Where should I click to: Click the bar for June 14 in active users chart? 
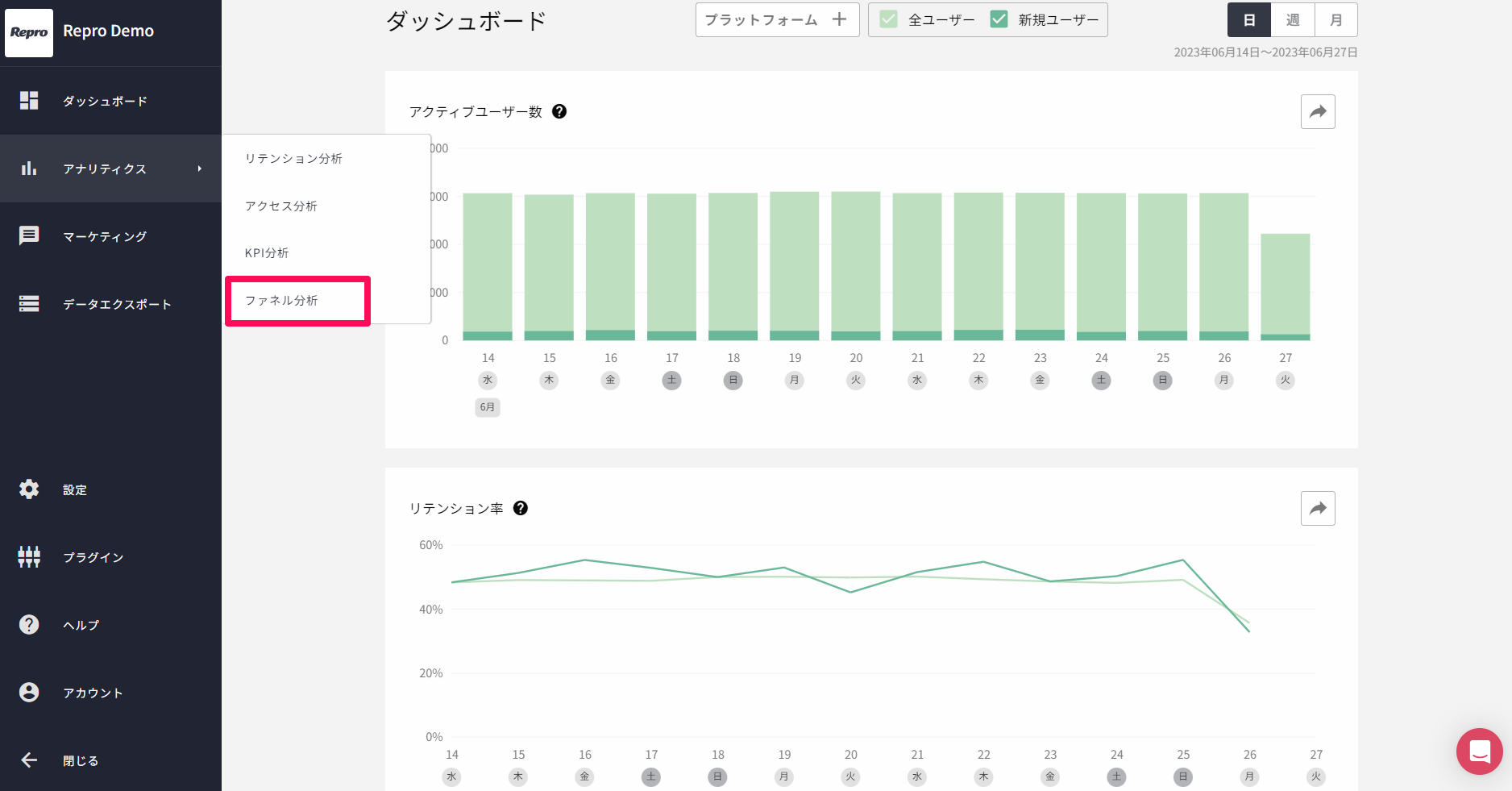click(x=488, y=266)
